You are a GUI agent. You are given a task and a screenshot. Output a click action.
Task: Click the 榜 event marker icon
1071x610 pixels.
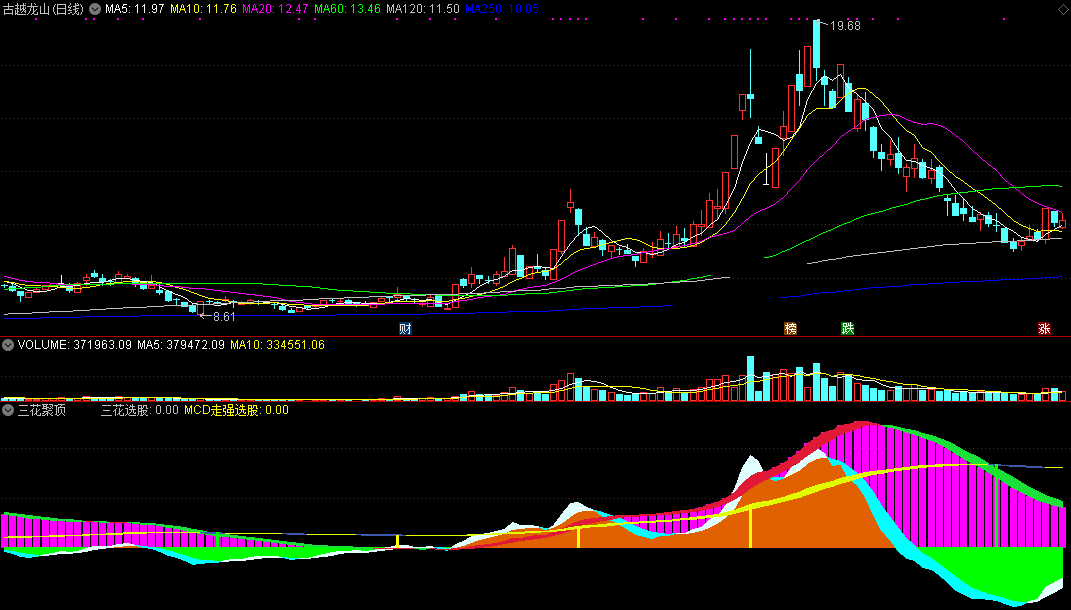pos(791,329)
